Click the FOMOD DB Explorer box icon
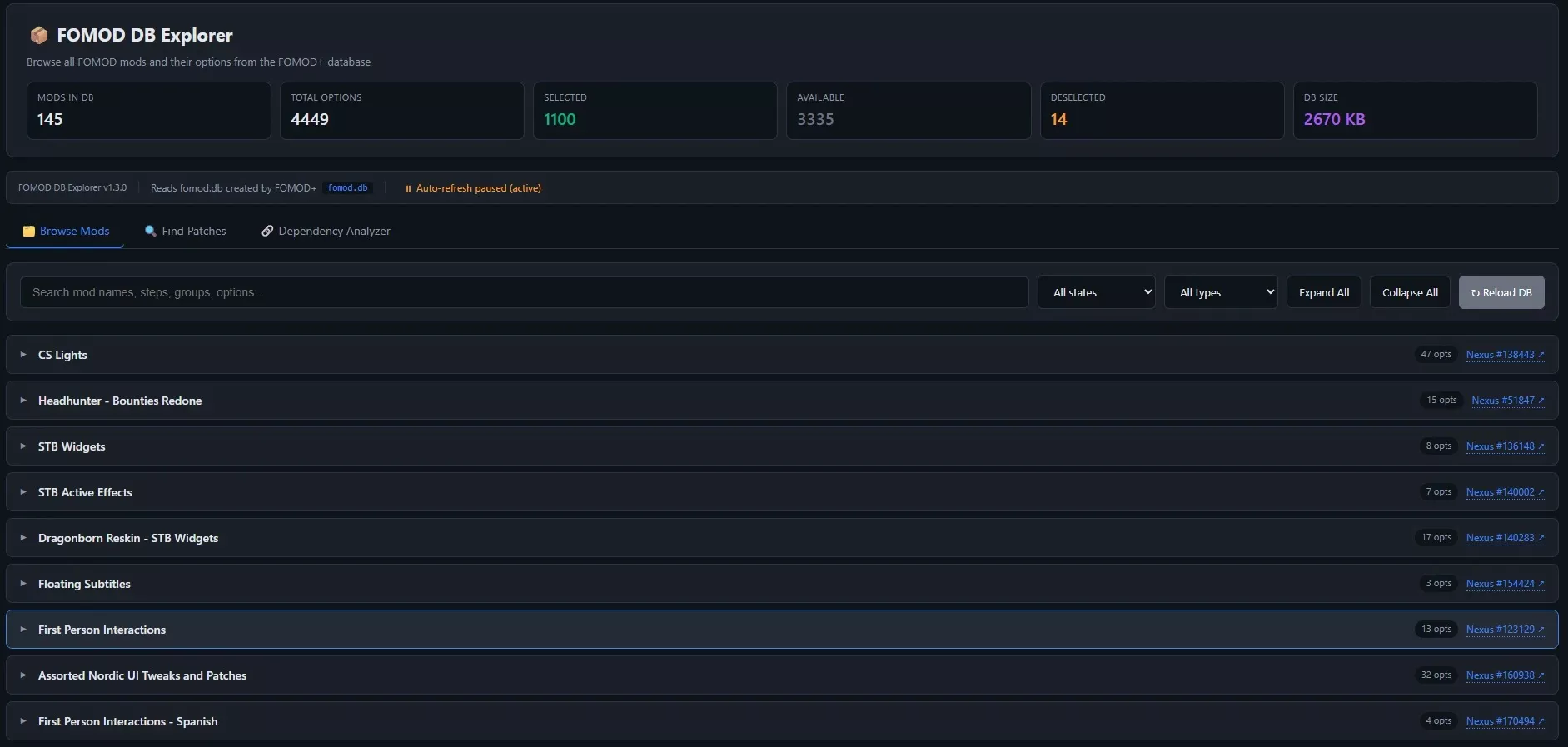This screenshot has height=747, width=1568. coord(38,35)
